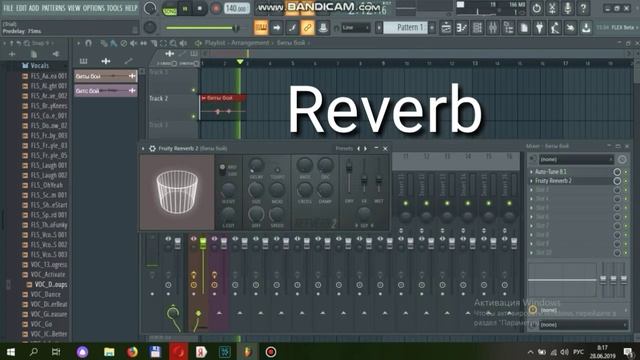Open the EDIT menu
The height and width of the screenshot is (360, 640).
coord(21,8)
